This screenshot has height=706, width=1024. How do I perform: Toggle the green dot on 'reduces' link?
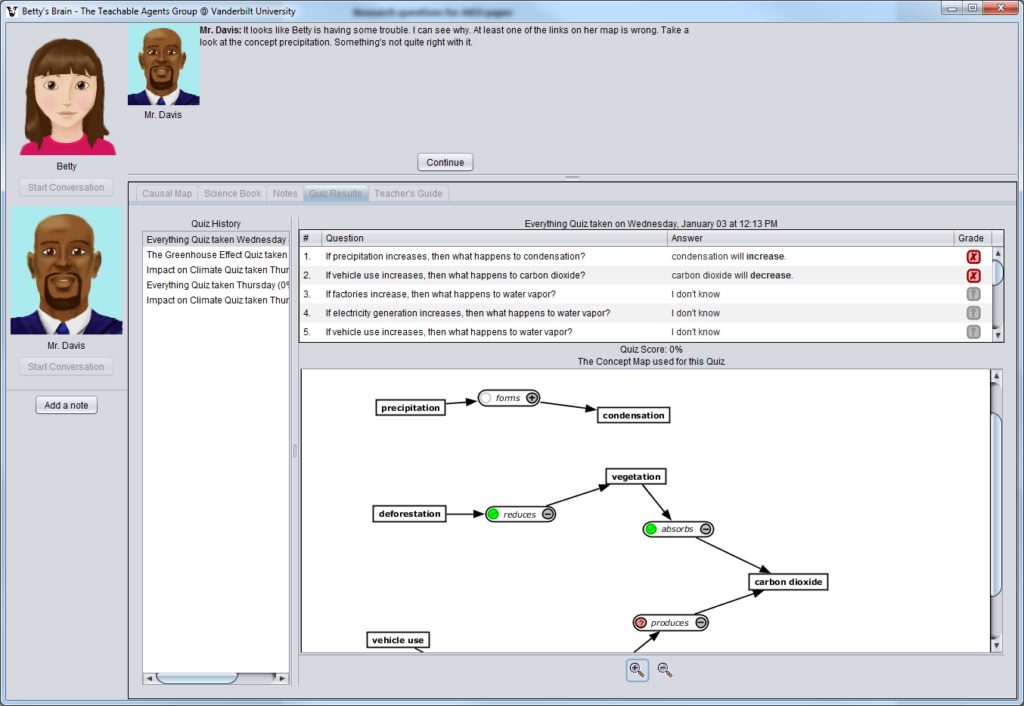493,514
